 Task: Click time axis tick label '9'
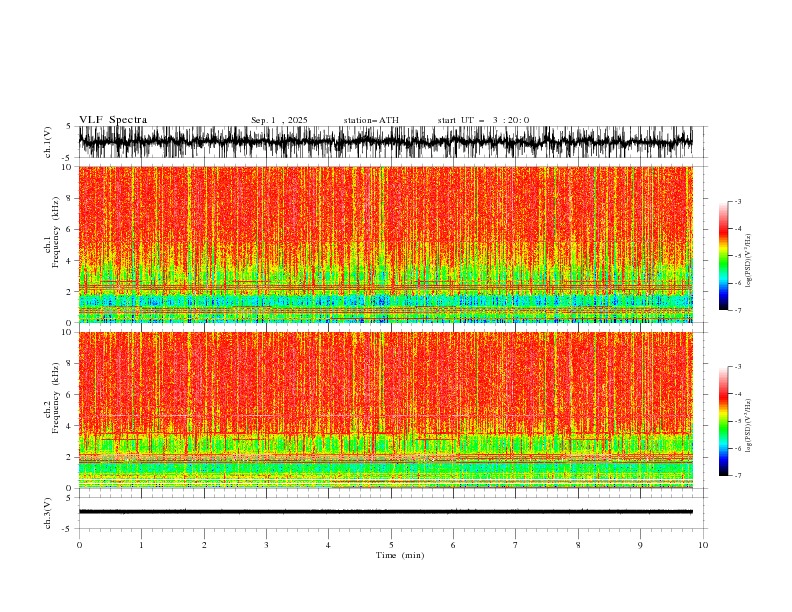pyautogui.click(x=640, y=545)
